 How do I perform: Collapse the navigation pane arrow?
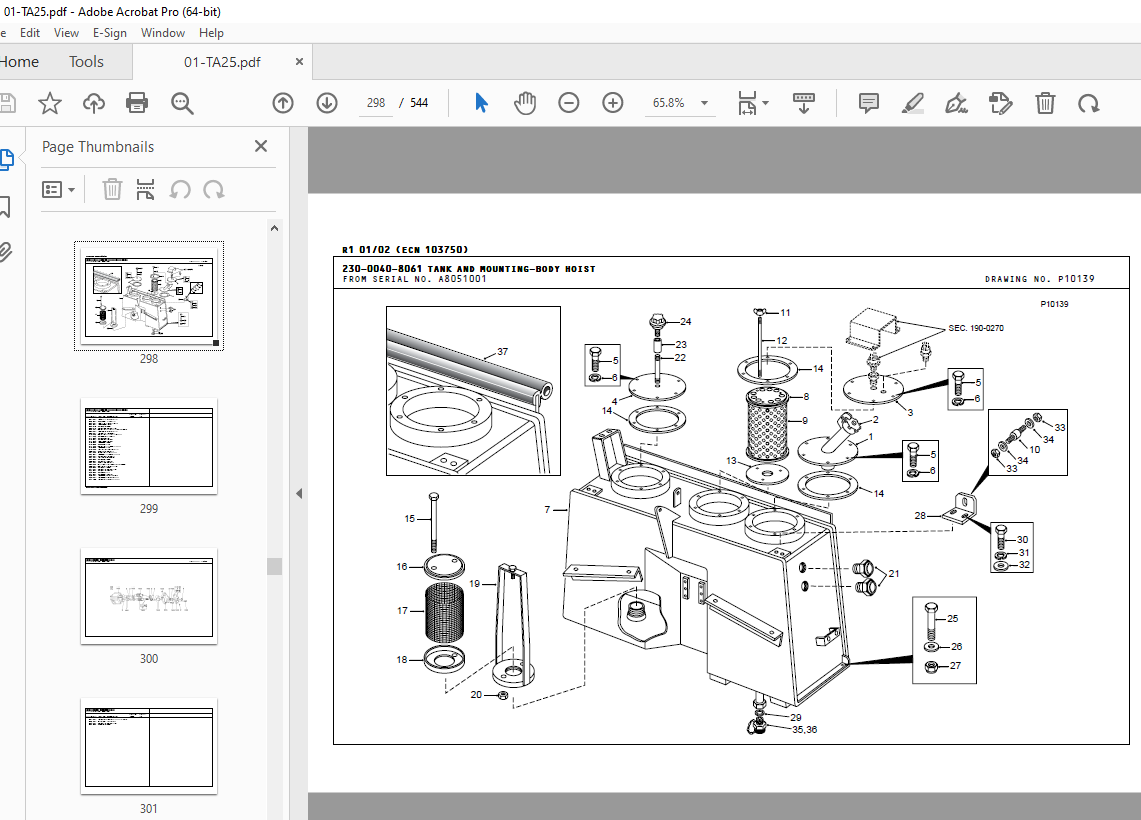click(299, 493)
